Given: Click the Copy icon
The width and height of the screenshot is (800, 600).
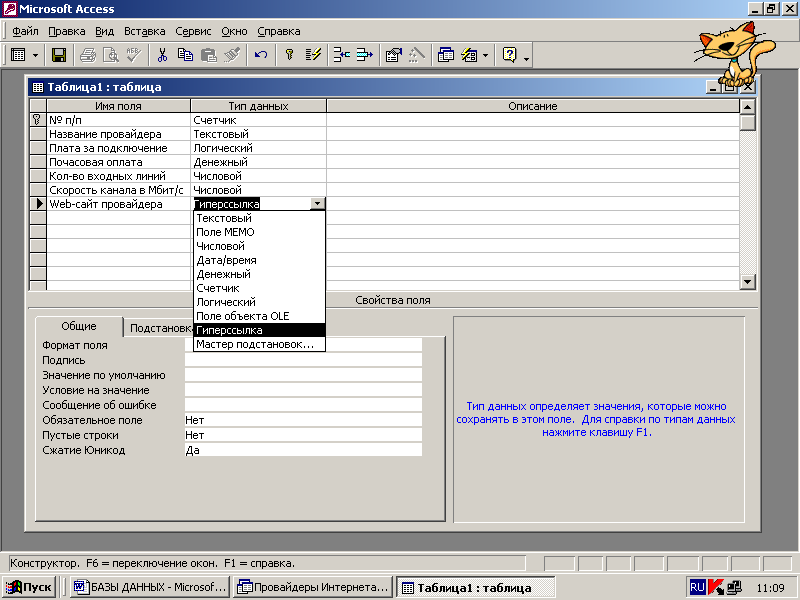Looking at the screenshot, I should point(185,55).
